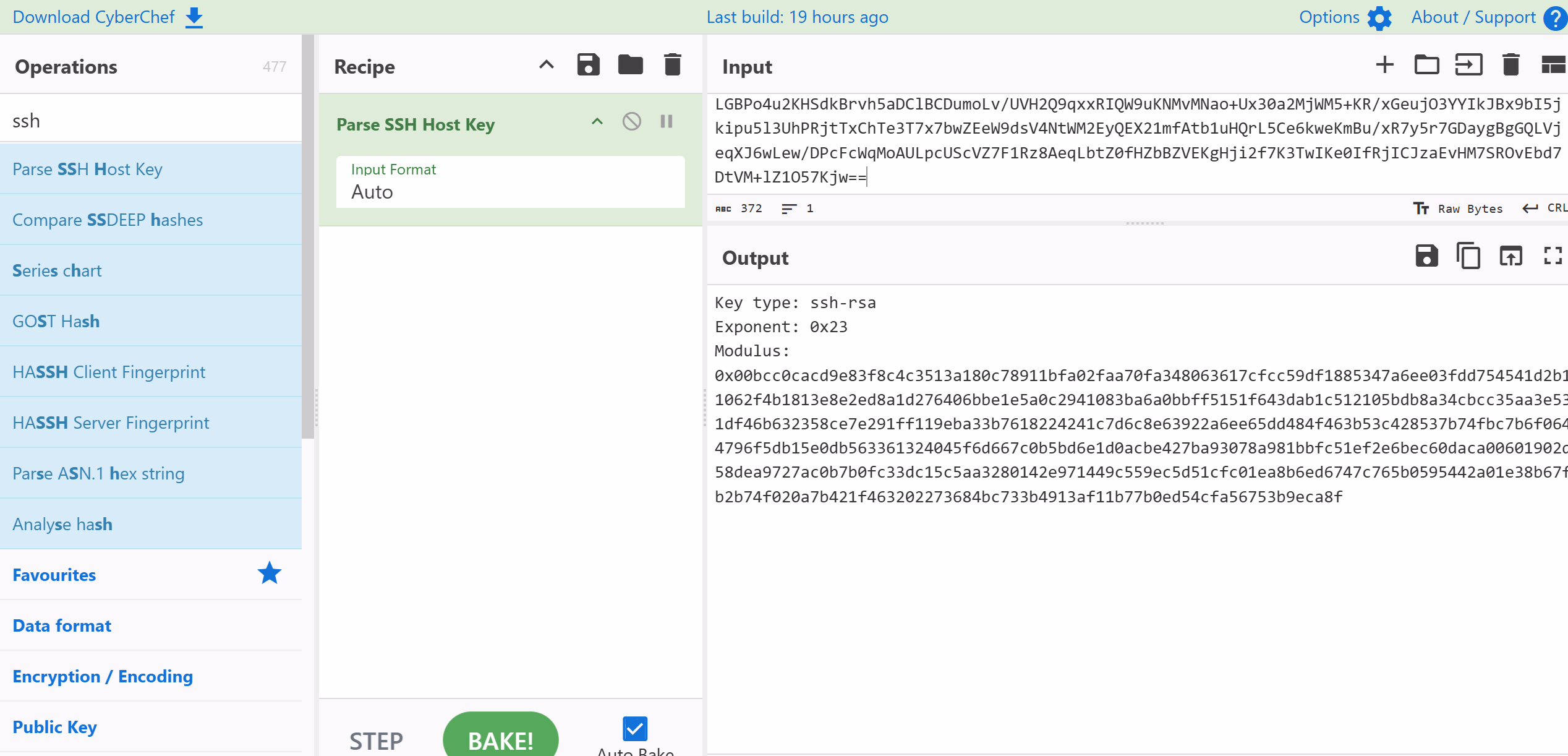Image resolution: width=1568 pixels, height=756 pixels.
Task: Set breakpoint on Parse SSH Host Key
Action: pyautogui.click(x=666, y=122)
